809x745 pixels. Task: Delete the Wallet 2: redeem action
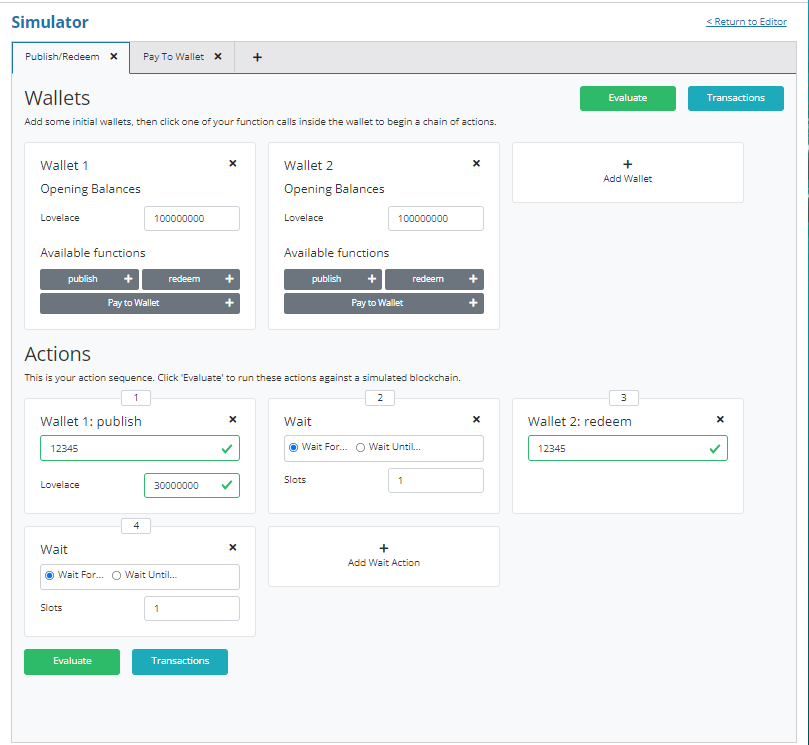(720, 420)
